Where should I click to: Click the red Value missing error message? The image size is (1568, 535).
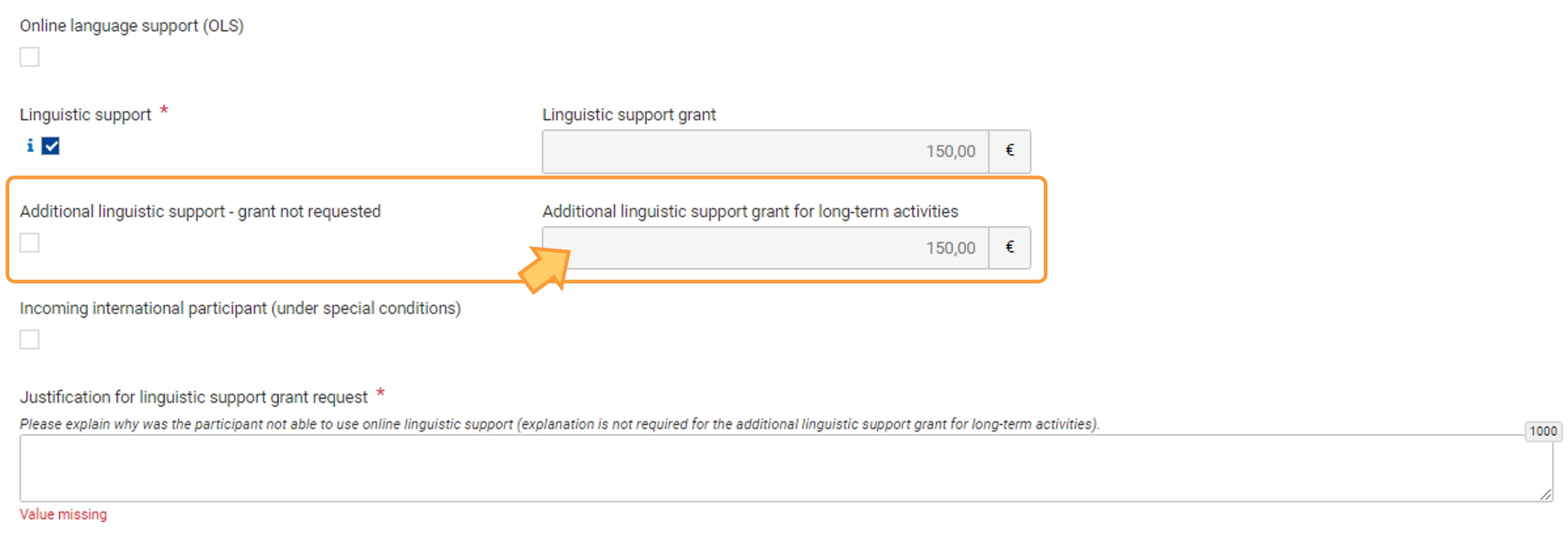pyautogui.click(x=63, y=515)
